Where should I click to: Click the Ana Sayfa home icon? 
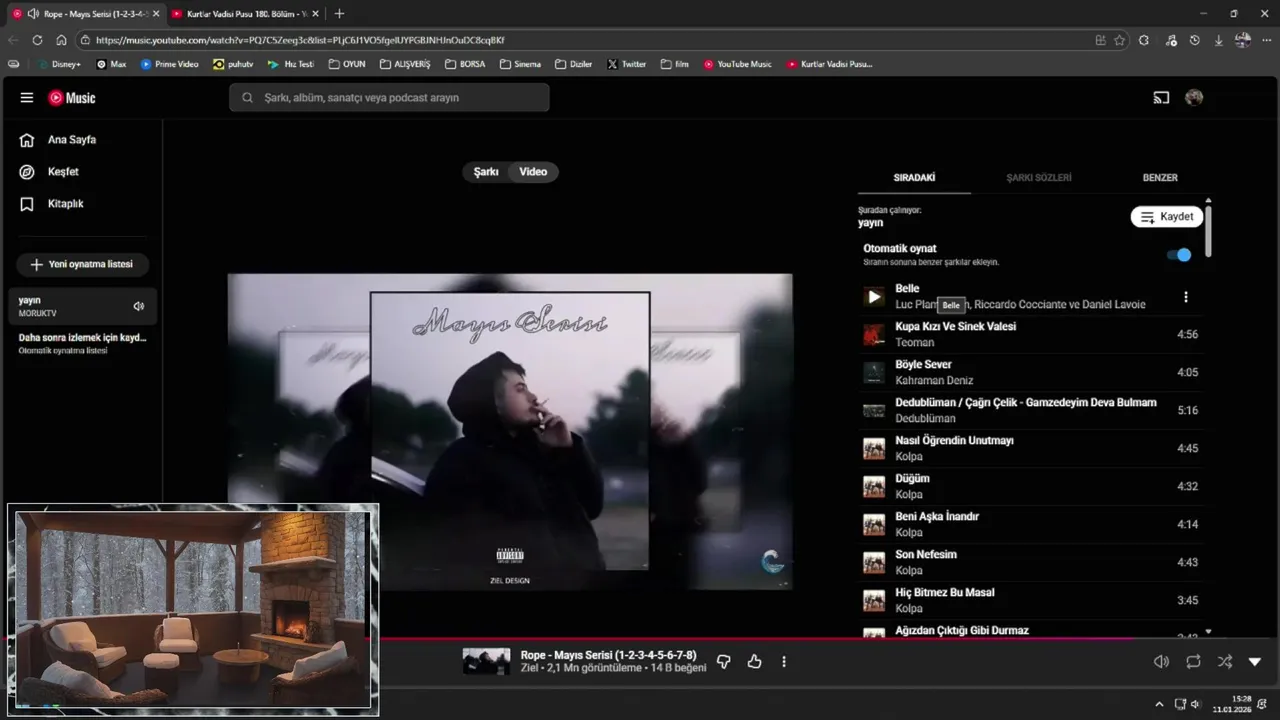(x=27, y=140)
